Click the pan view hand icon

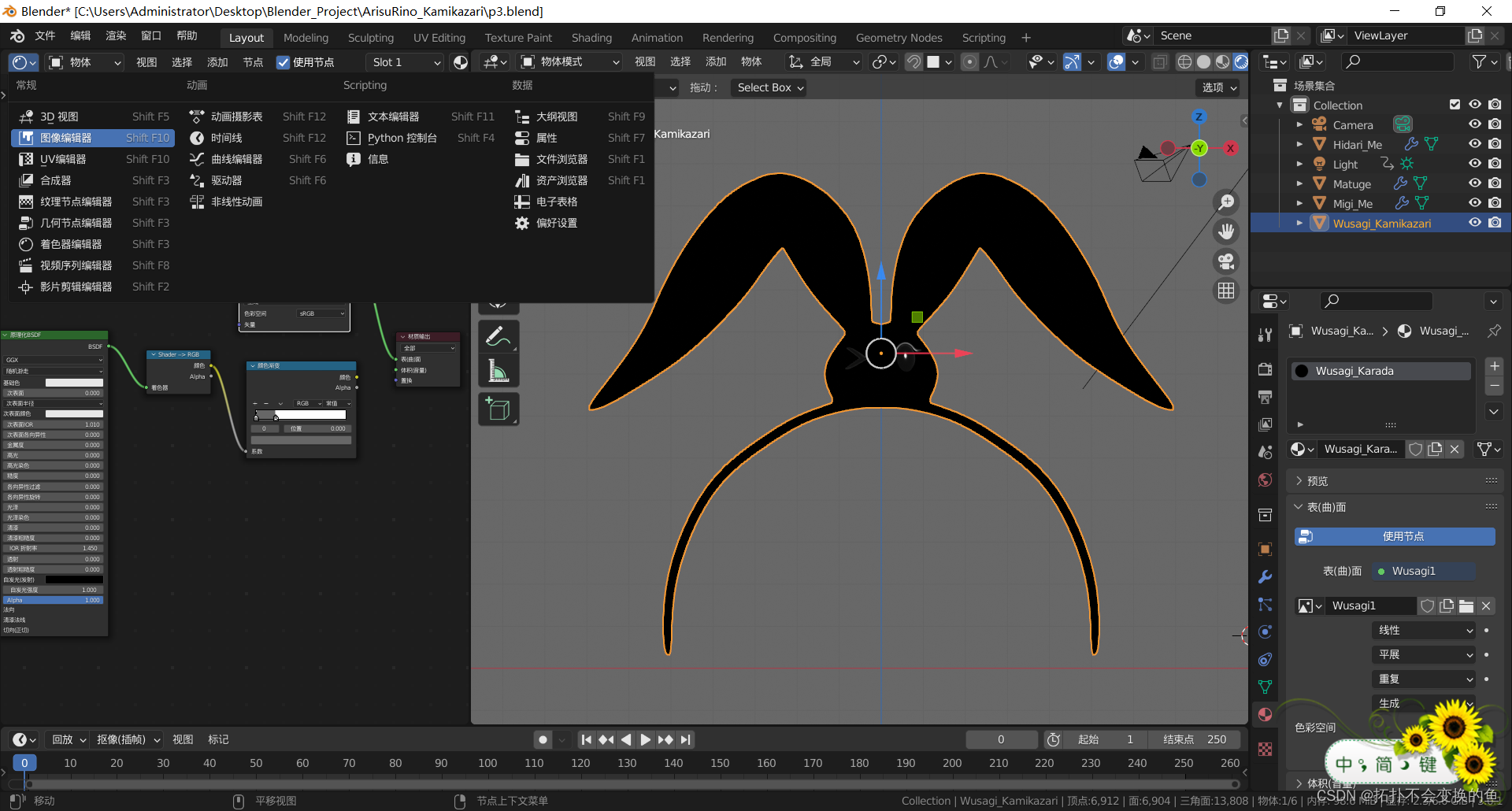coord(1226,231)
